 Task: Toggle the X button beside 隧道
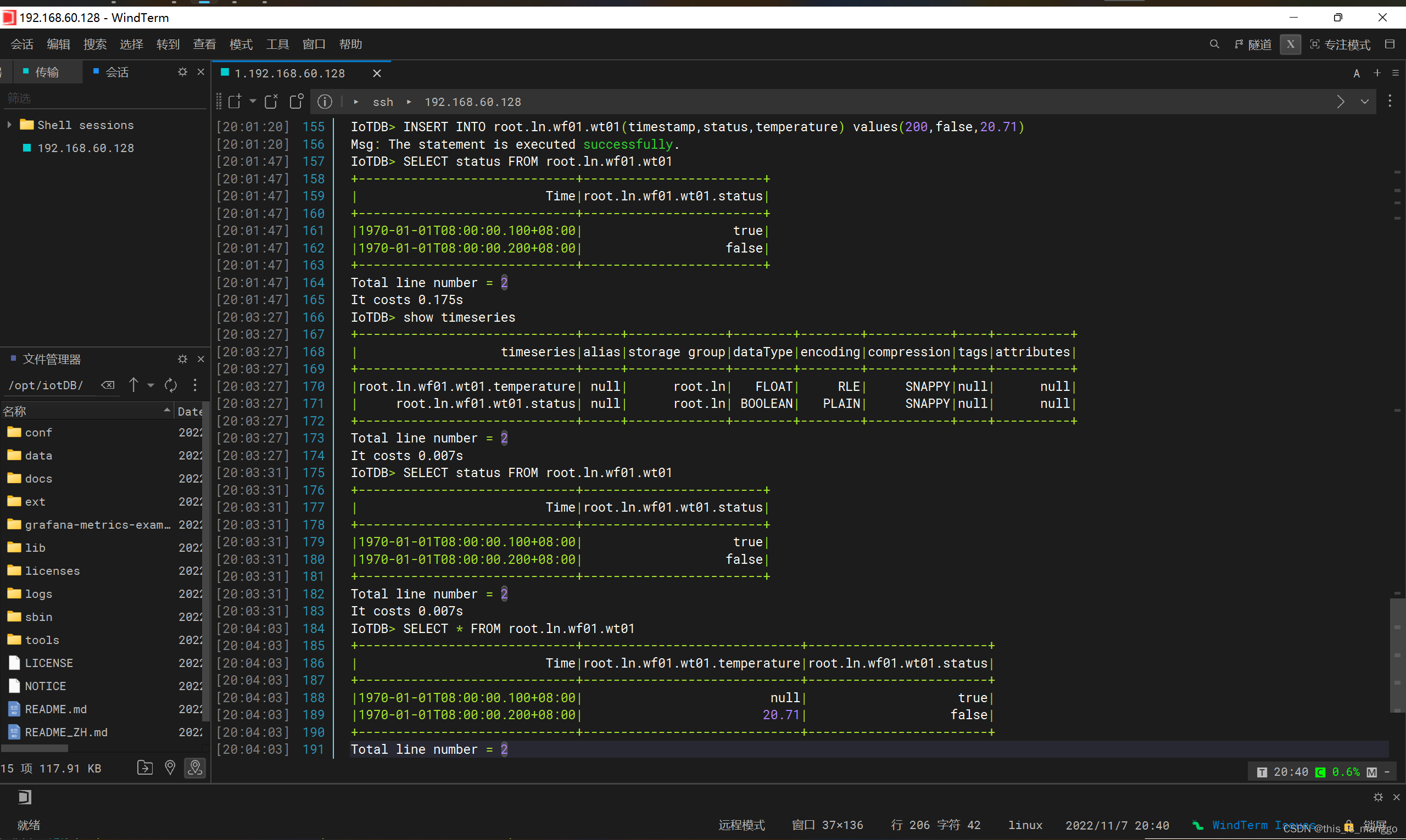[1290, 44]
